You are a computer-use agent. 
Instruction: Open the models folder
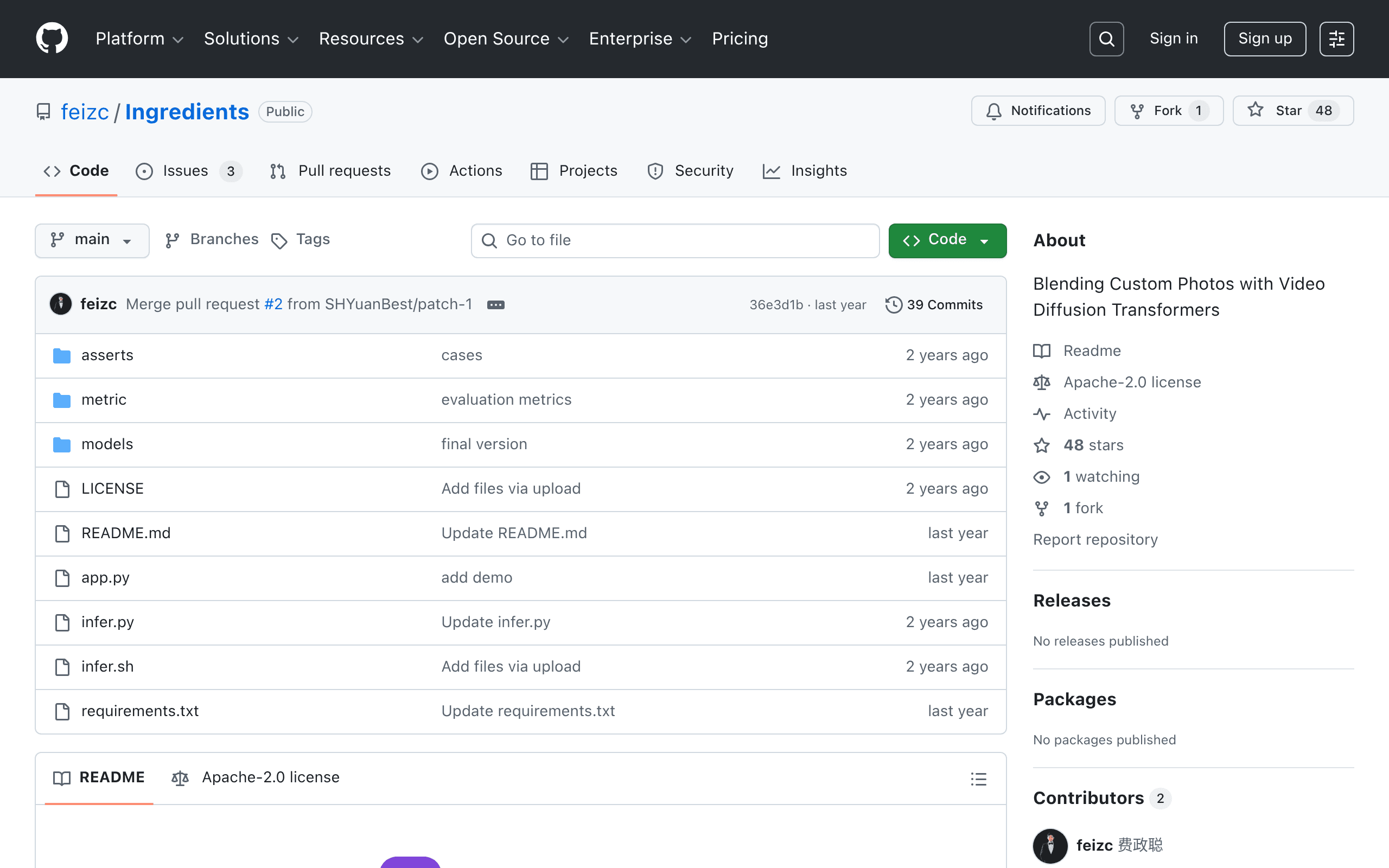click(x=107, y=444)
